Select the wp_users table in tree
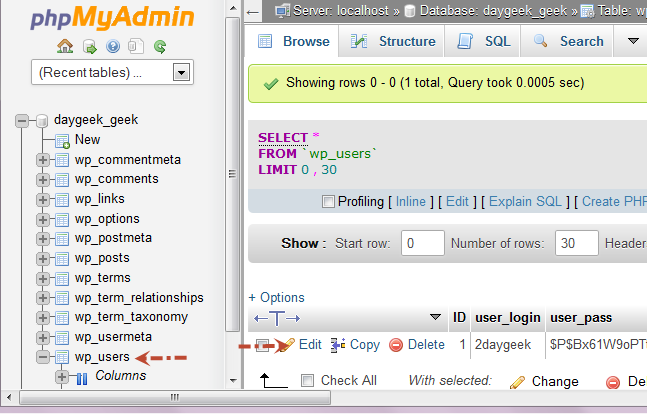647x414 pixels. coord(102,357)
